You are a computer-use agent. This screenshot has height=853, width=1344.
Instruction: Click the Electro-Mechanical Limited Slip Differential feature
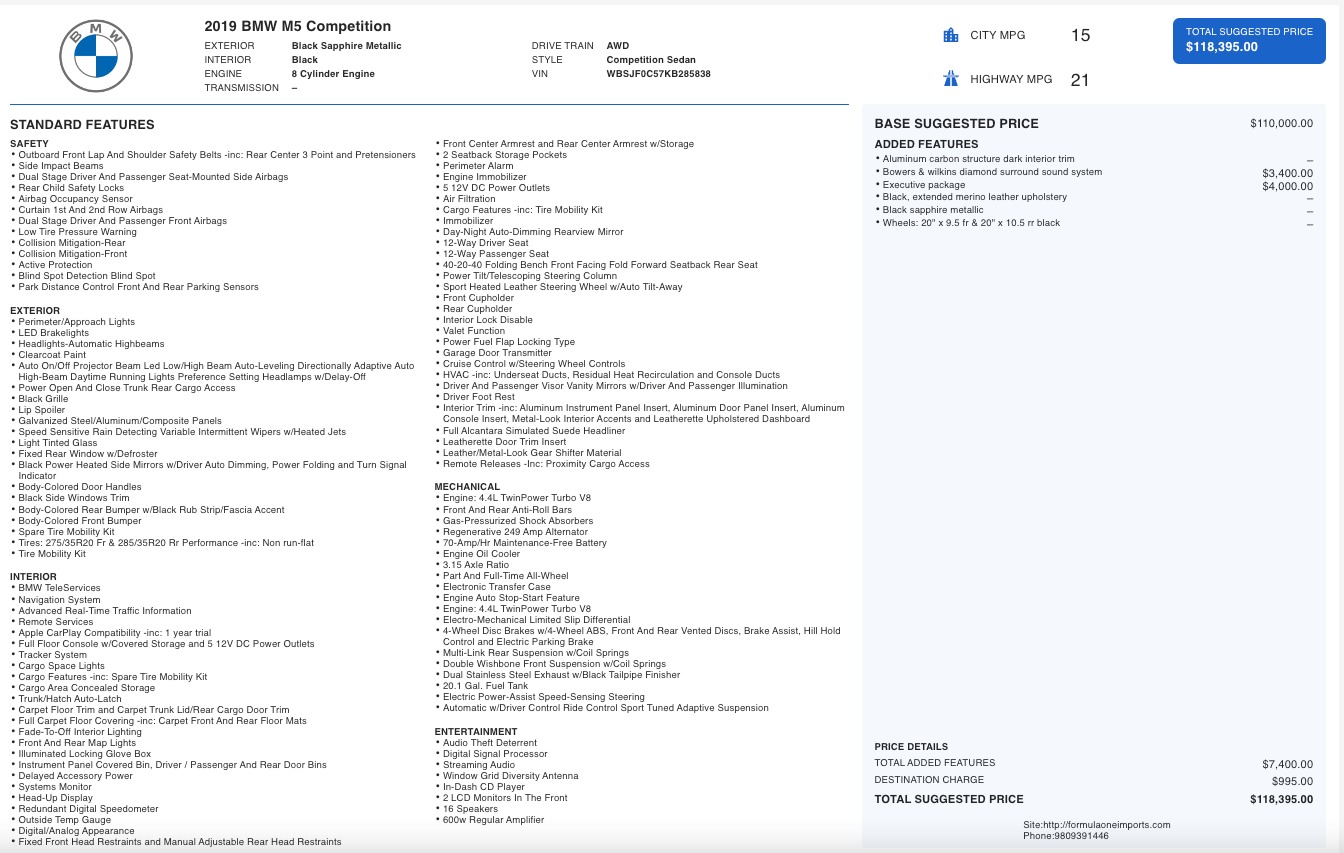click(x=533, y=620)
